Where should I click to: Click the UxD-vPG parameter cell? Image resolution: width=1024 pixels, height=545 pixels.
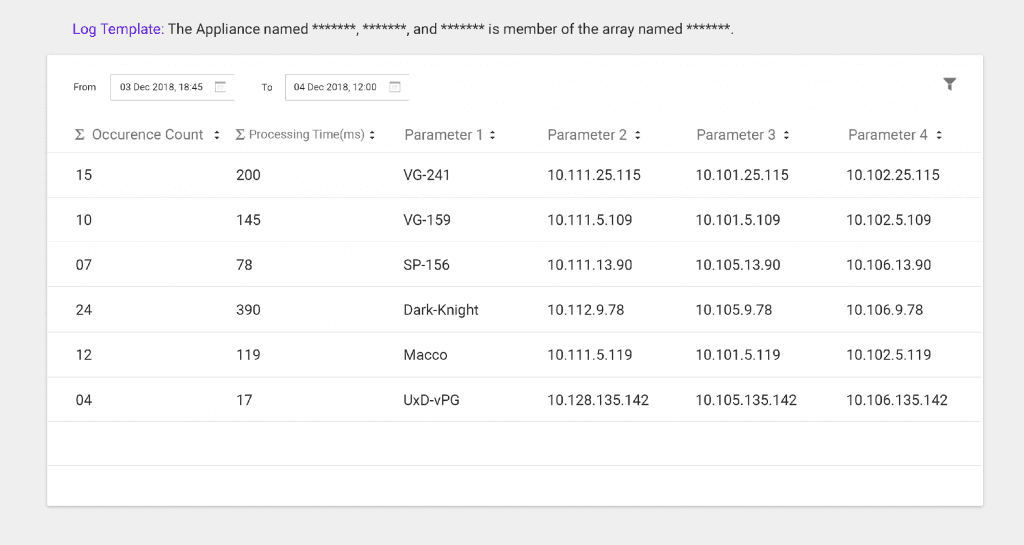pos(432,400)
